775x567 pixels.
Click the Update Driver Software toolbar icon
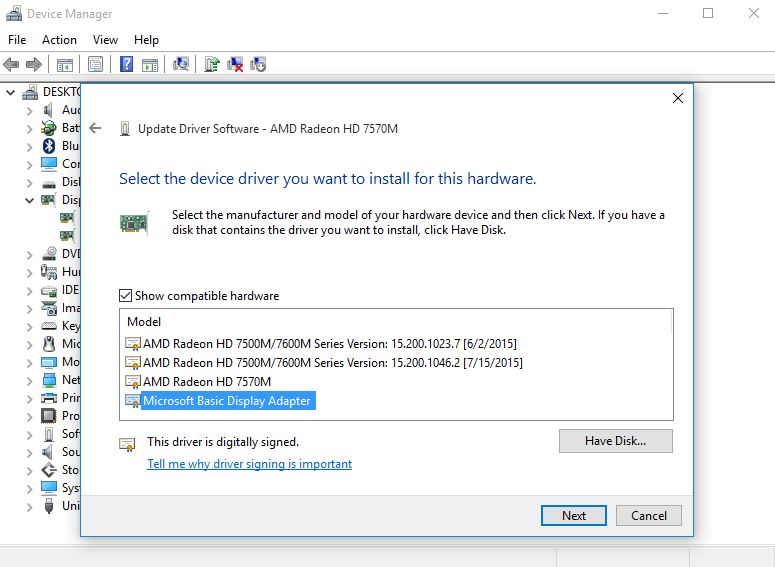click(x=212, y=65)
